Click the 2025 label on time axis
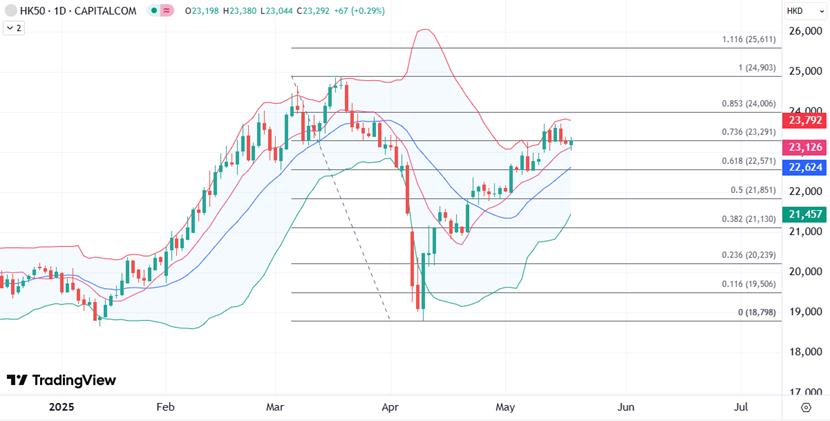The height and width of the screenshot is (421, 830). click(x=62, y=407)
